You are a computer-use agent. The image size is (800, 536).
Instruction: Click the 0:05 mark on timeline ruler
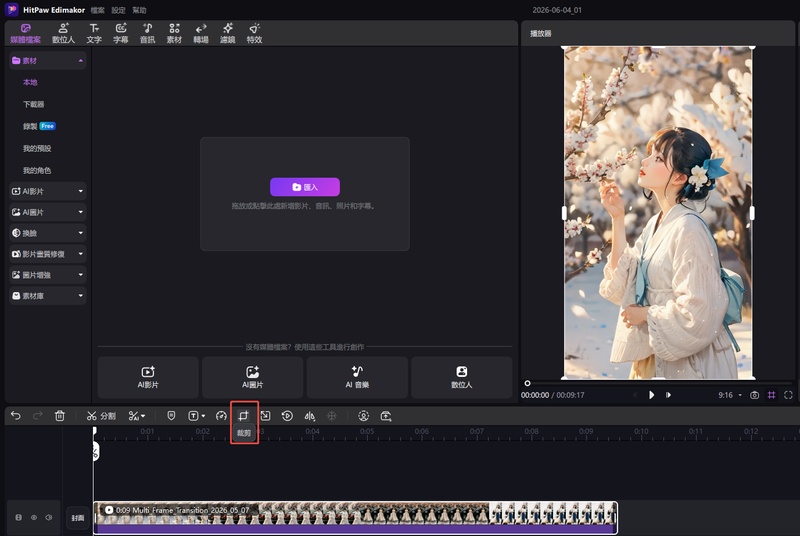click(x=367, y=431)
